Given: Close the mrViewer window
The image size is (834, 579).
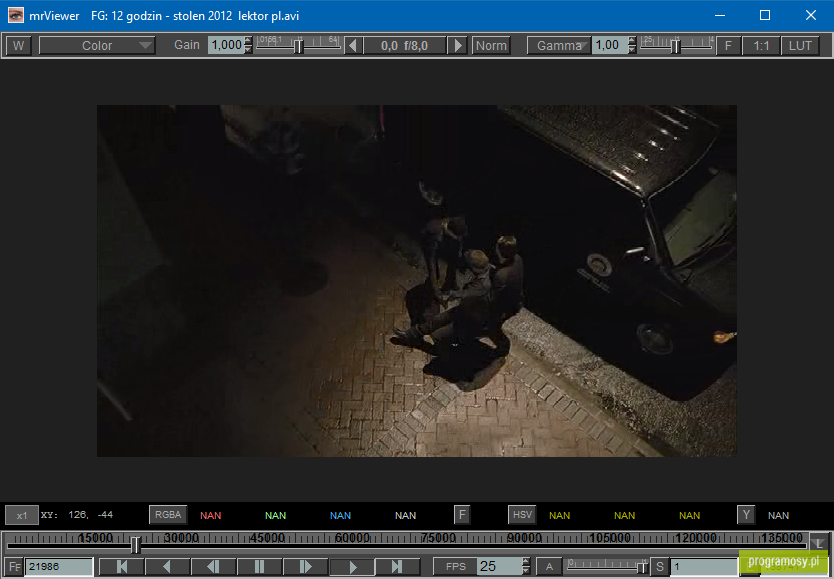Looking at the screenshot, I should point(811,15).
